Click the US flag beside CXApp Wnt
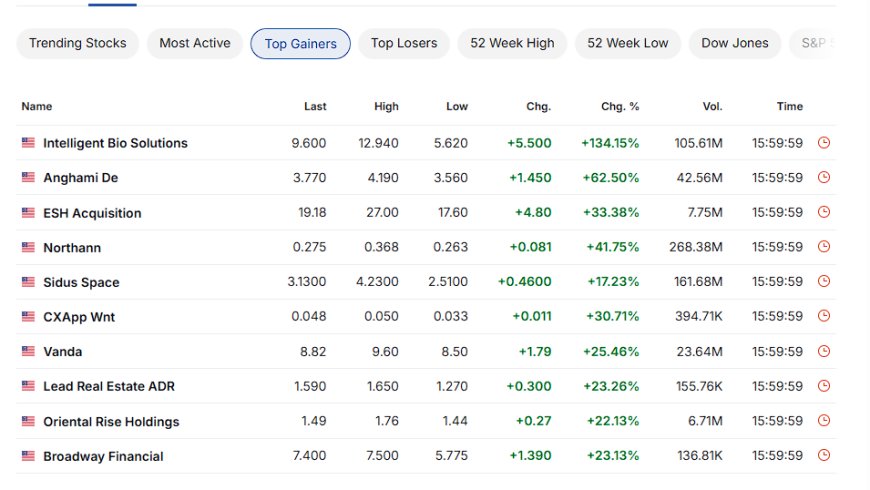Image resolution: width=870 pixels, height=490 pixels. click(x=28, y=316)
